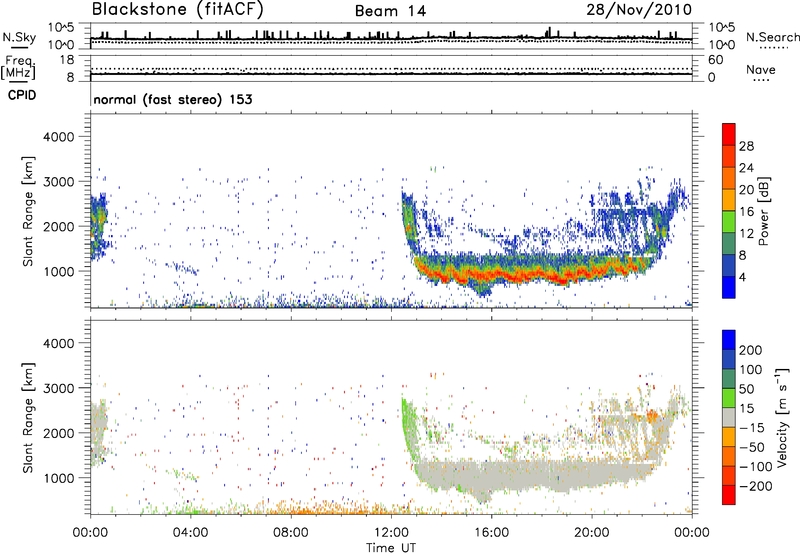
Task: Pick the blue 200 Velocity colorbar swatch
Action: [x=729, y=340]
